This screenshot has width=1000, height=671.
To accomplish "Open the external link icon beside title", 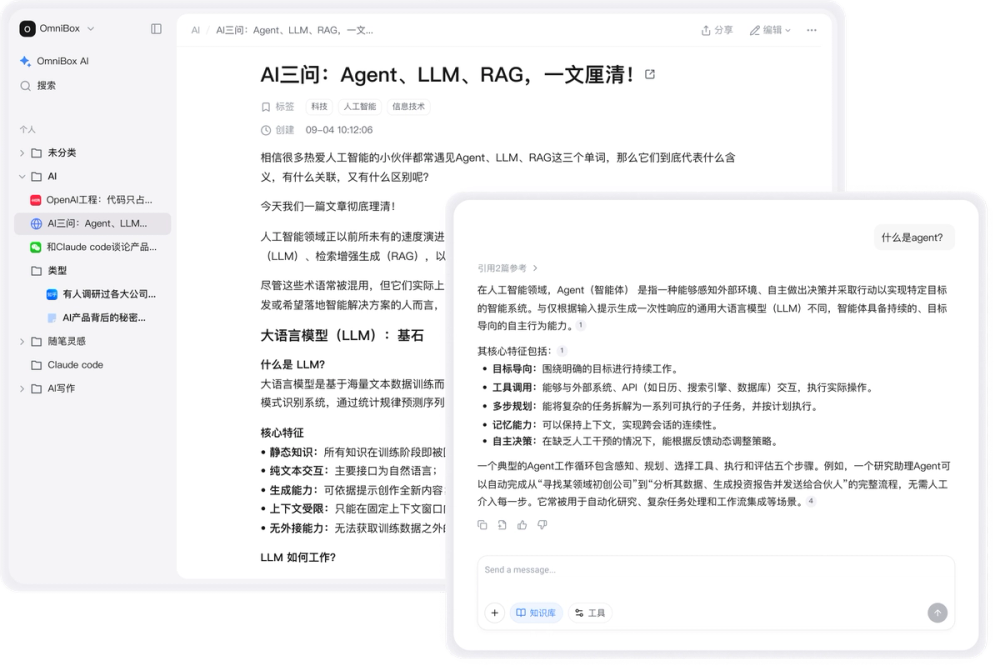I will coord(650,75).
